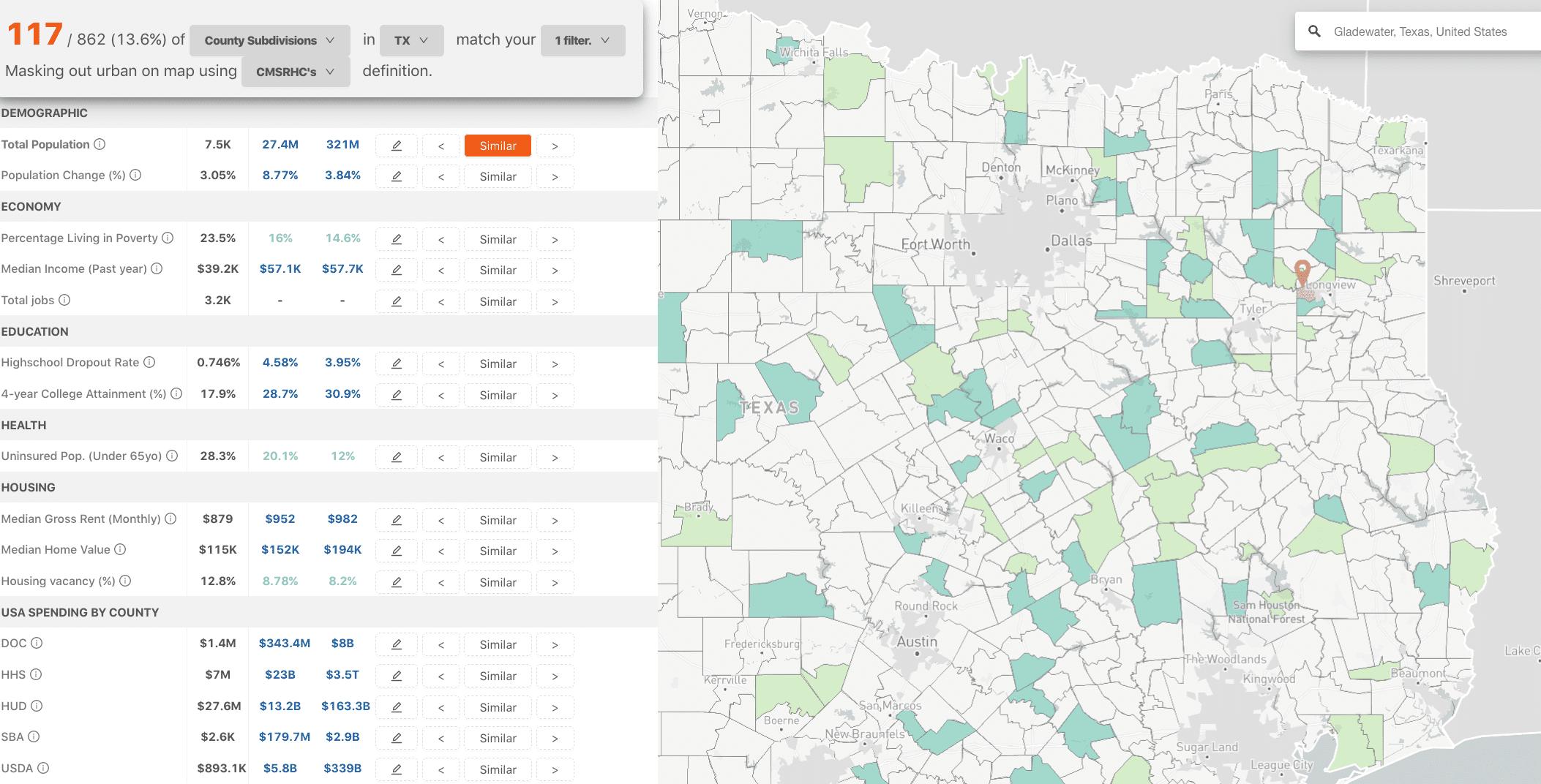Open info icon for Median Home Value
This screenshot has width=1541, height=784.
tap(120, 549)
